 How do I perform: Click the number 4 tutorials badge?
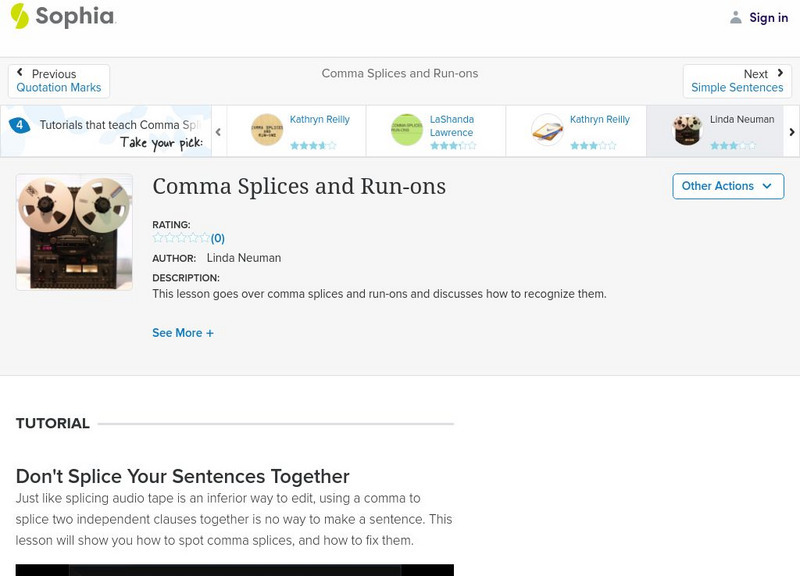(19, 125)
